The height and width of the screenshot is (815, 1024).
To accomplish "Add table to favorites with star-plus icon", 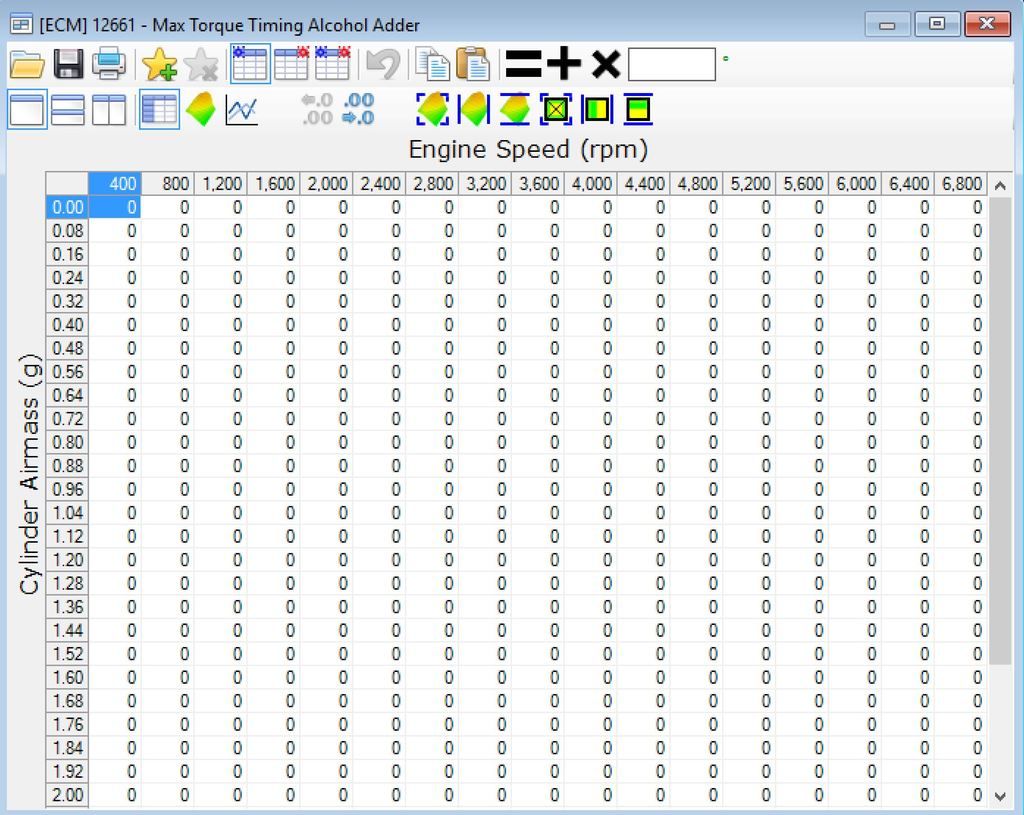I will point(159,65).
